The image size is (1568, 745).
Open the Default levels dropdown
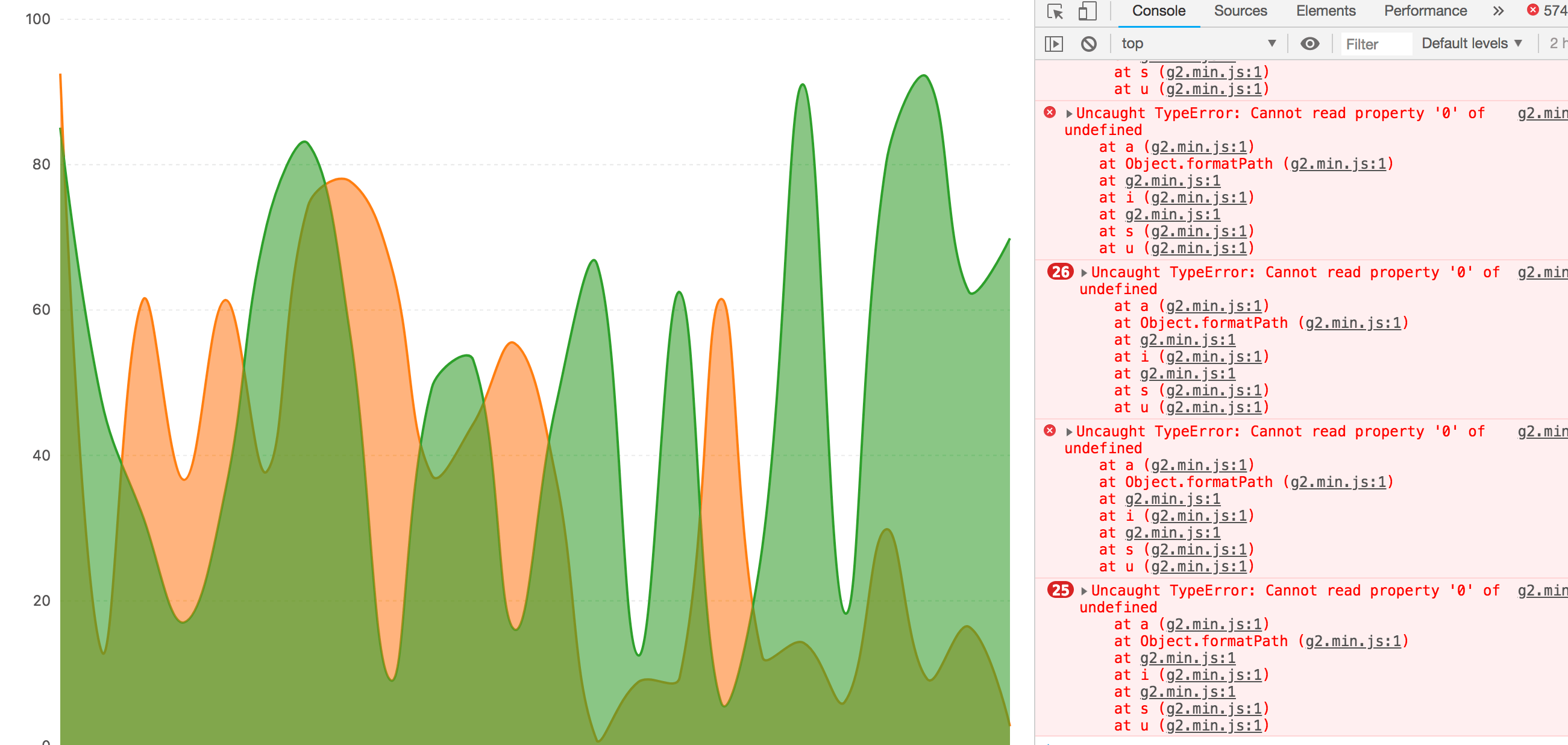pos(1470,43)
